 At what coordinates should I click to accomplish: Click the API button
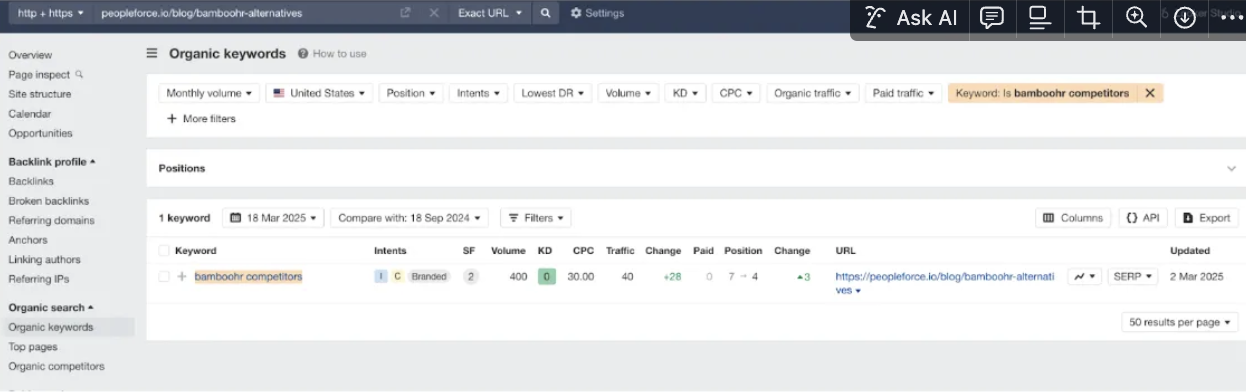1143,217
